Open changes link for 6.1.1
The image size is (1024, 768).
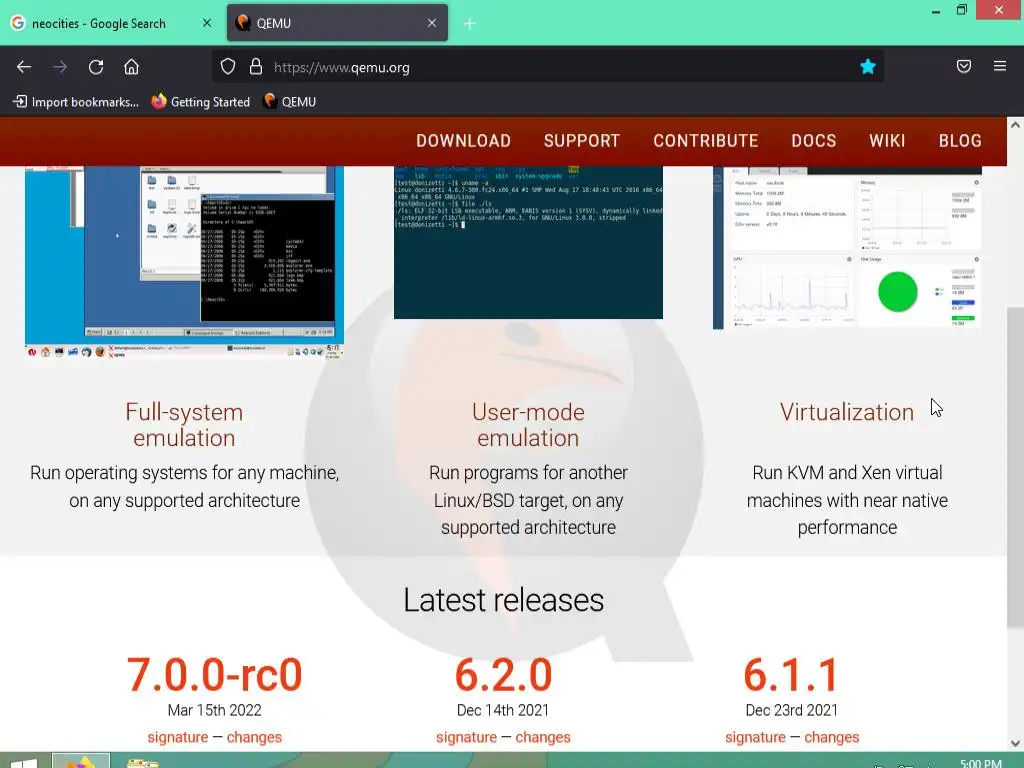click(831, 737)
